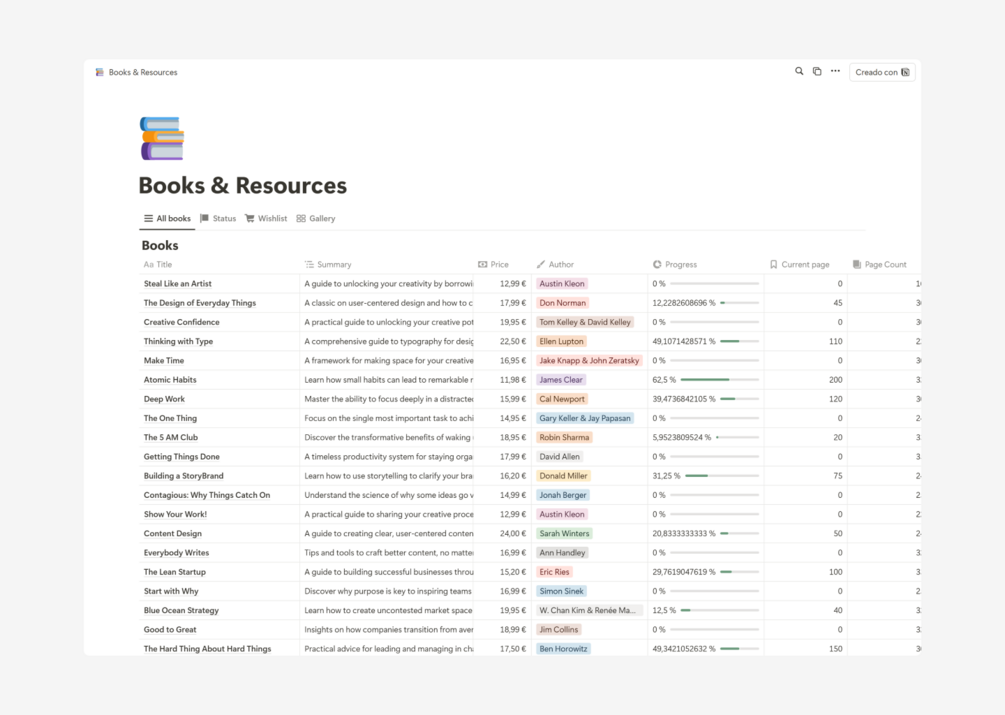Click Everybody Writes summary cell

point(388,553)
